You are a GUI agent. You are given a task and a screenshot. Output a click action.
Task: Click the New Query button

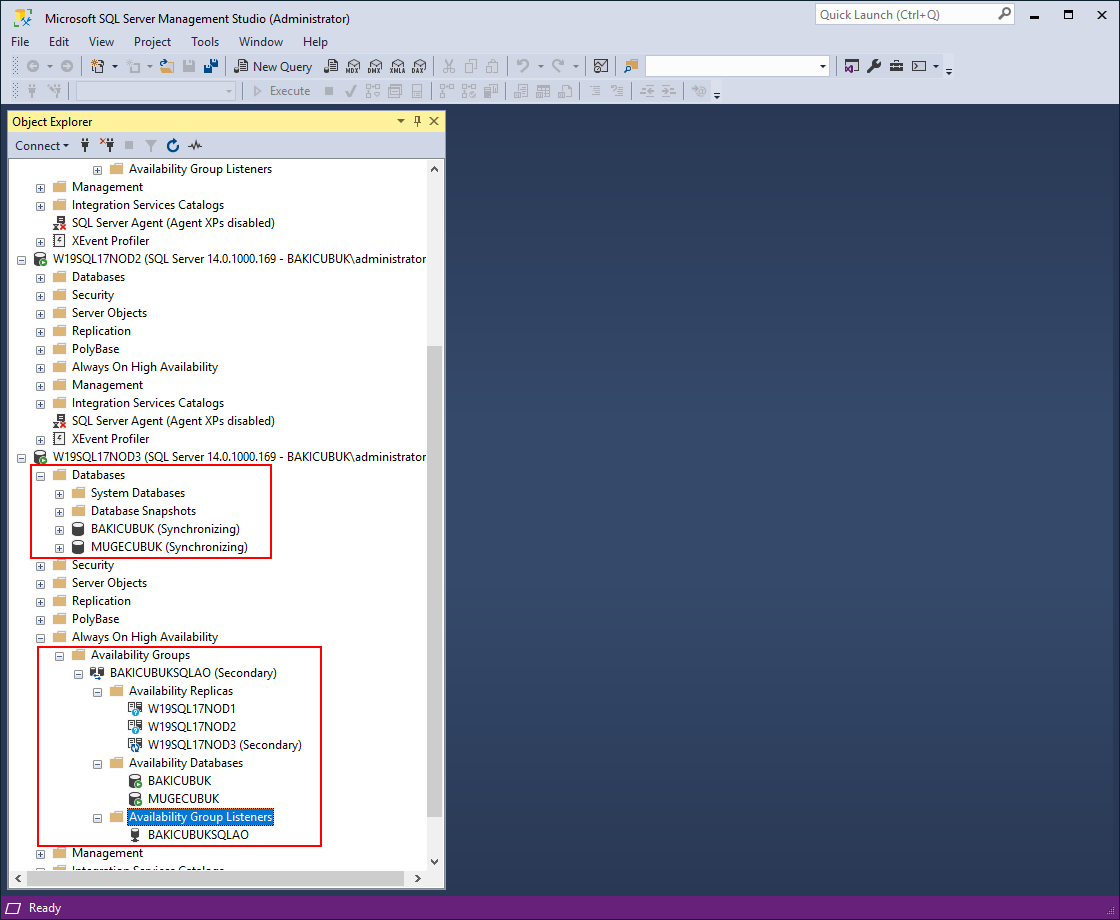pos(274,66)
